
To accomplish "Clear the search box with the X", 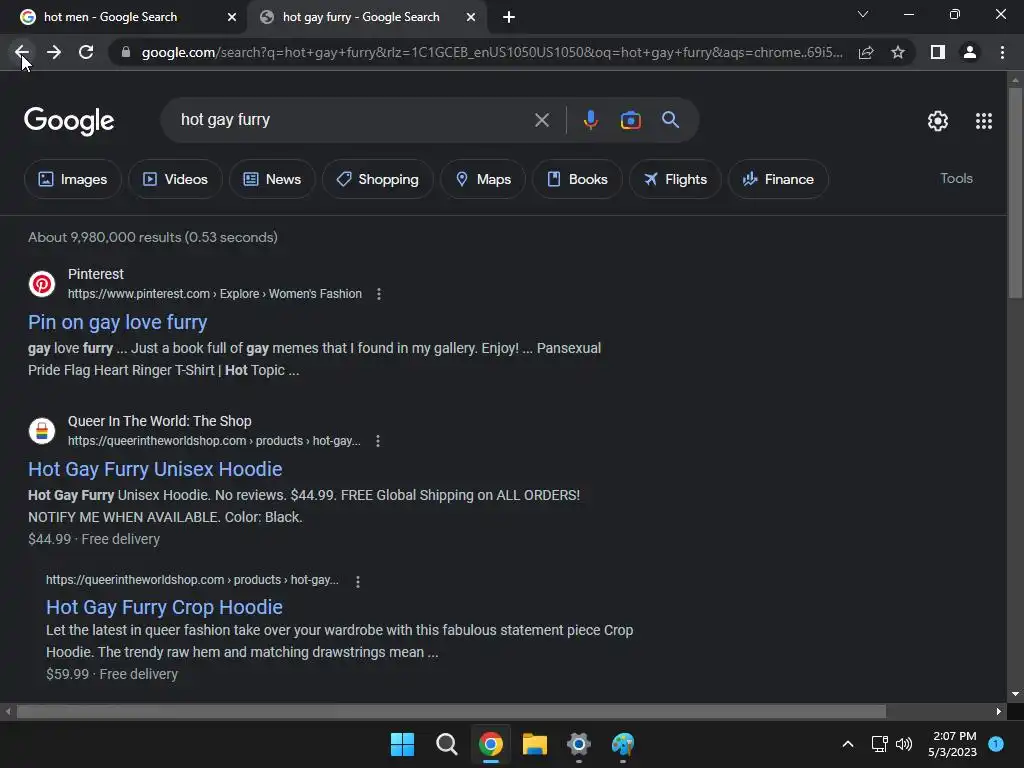I will [x=541, y=120].
